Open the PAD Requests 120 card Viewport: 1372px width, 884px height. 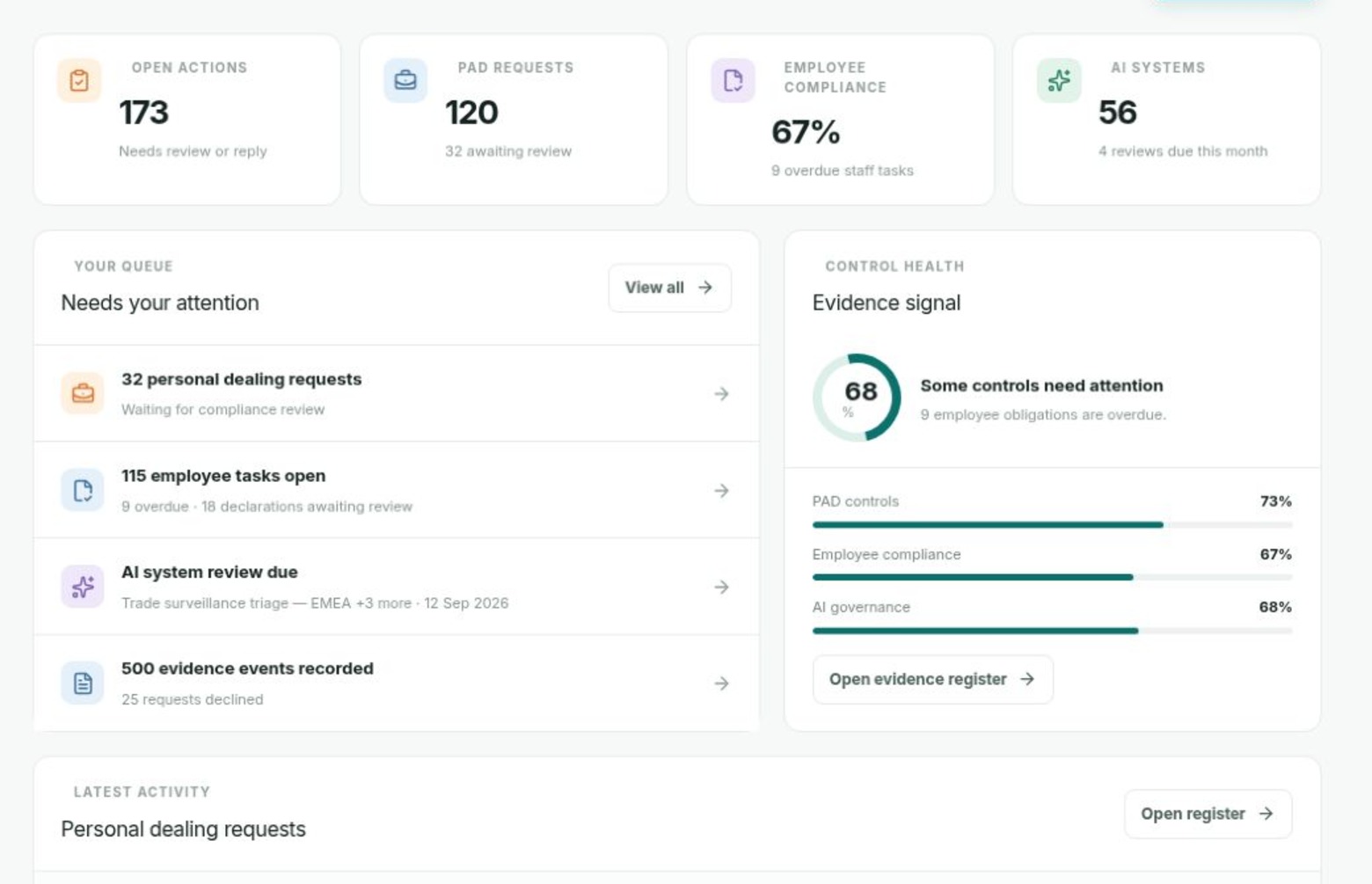(x=514, y=120)
